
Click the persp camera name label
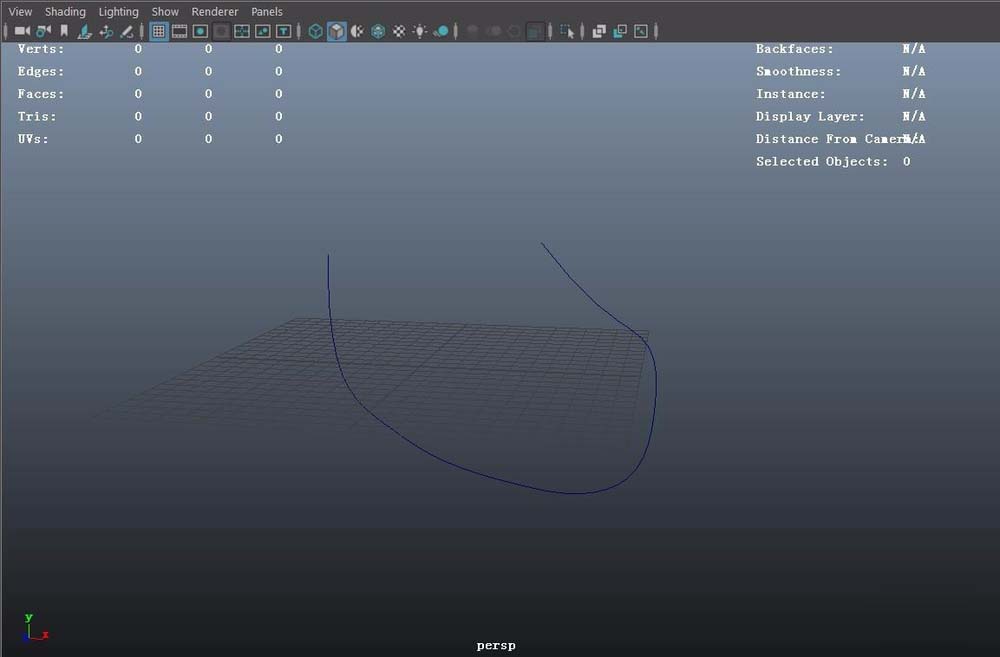(496, 646)
